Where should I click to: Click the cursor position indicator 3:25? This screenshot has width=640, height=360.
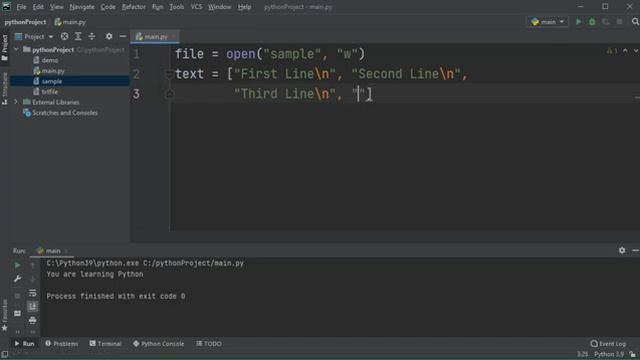click(582, 354)
